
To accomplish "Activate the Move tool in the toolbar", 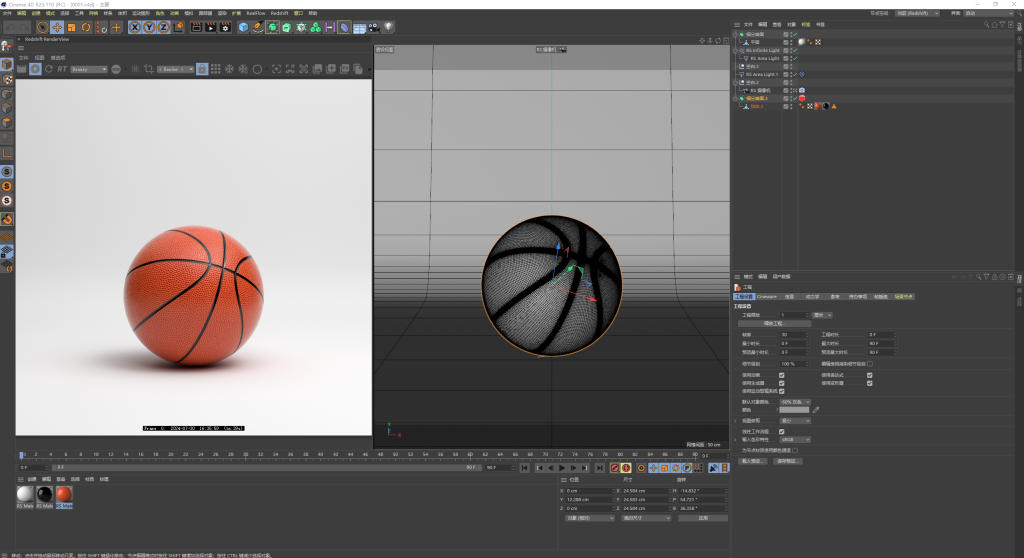I will tap(57, 27).
